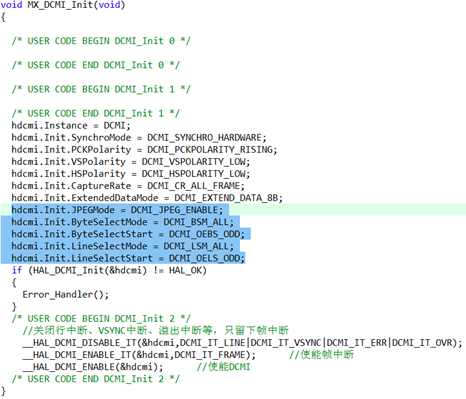Click the DCMI_HSPOLARITY_LOW value
466x399 pixels.
click(x=194, y=174)
